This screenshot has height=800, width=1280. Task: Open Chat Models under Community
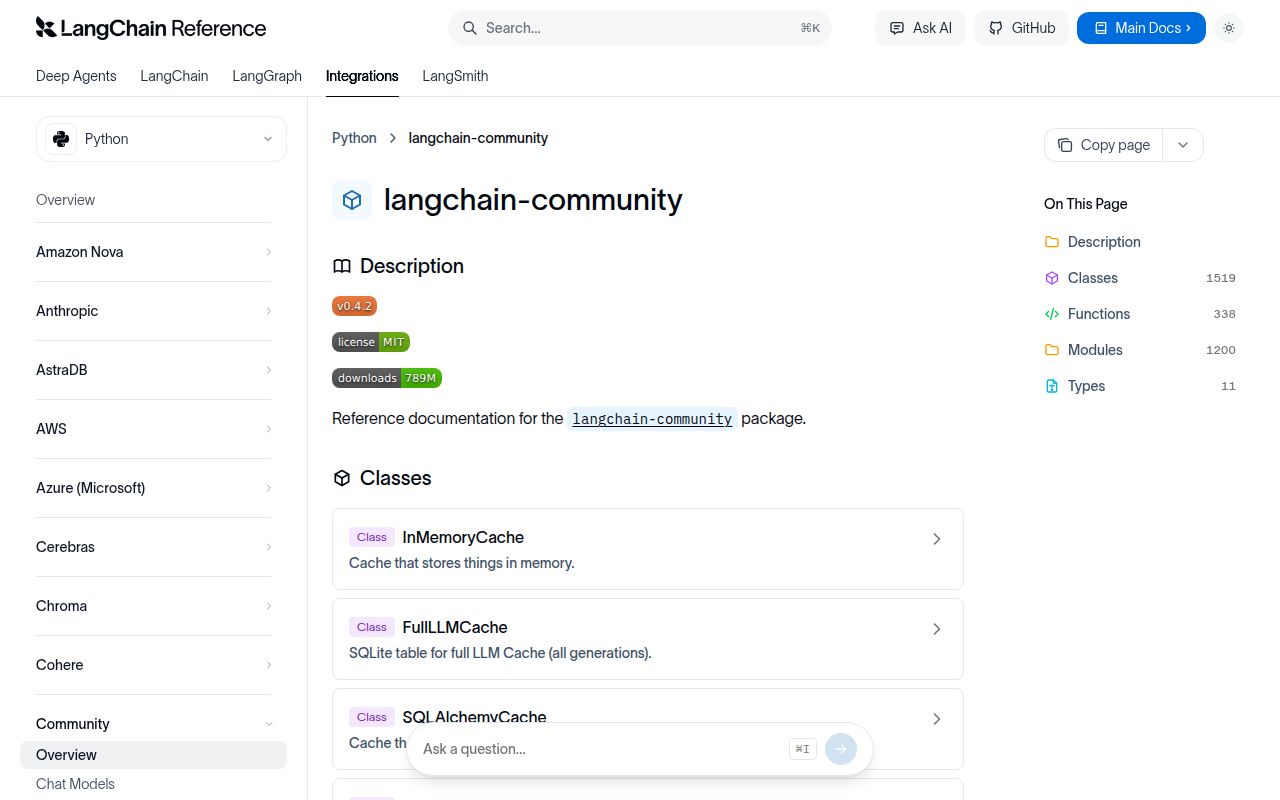click(75, 784)
